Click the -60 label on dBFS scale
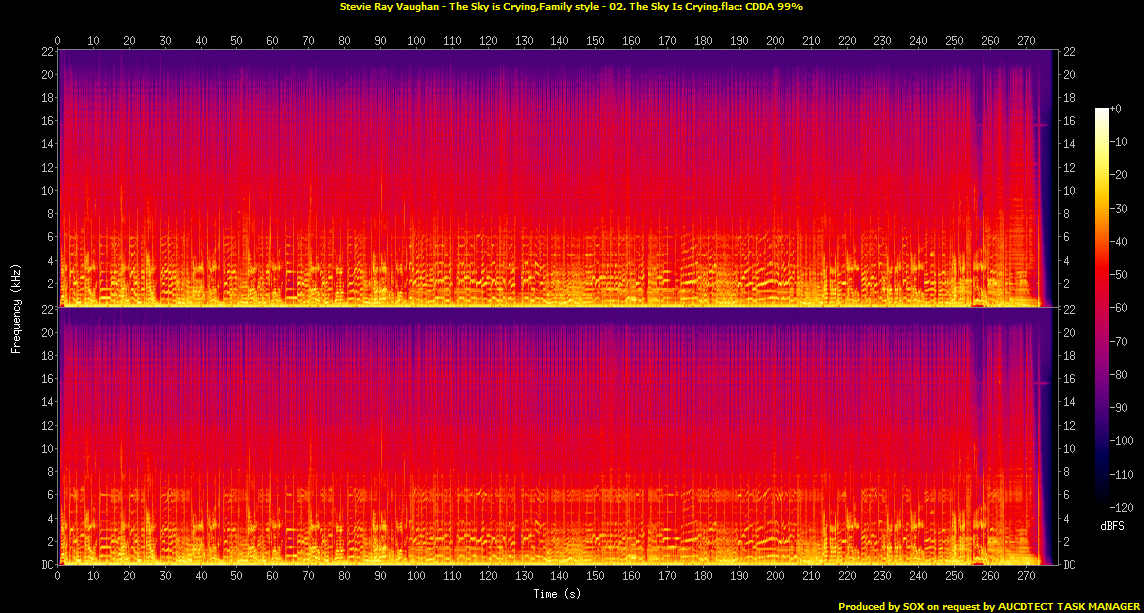The width and height of the screenshot is (1144, 613). pyautogui.click(x=1119, y=308)
